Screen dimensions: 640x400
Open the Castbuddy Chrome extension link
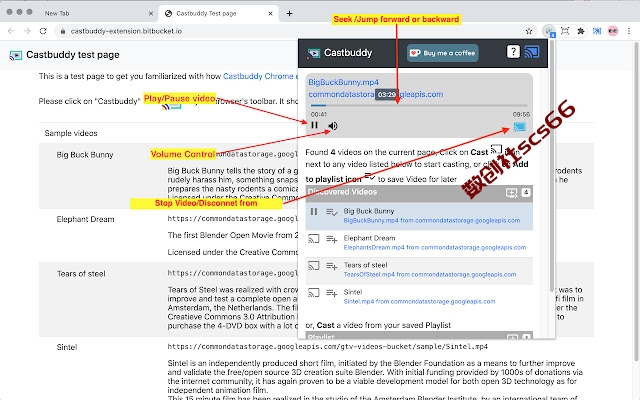click(x=260, y=76)
